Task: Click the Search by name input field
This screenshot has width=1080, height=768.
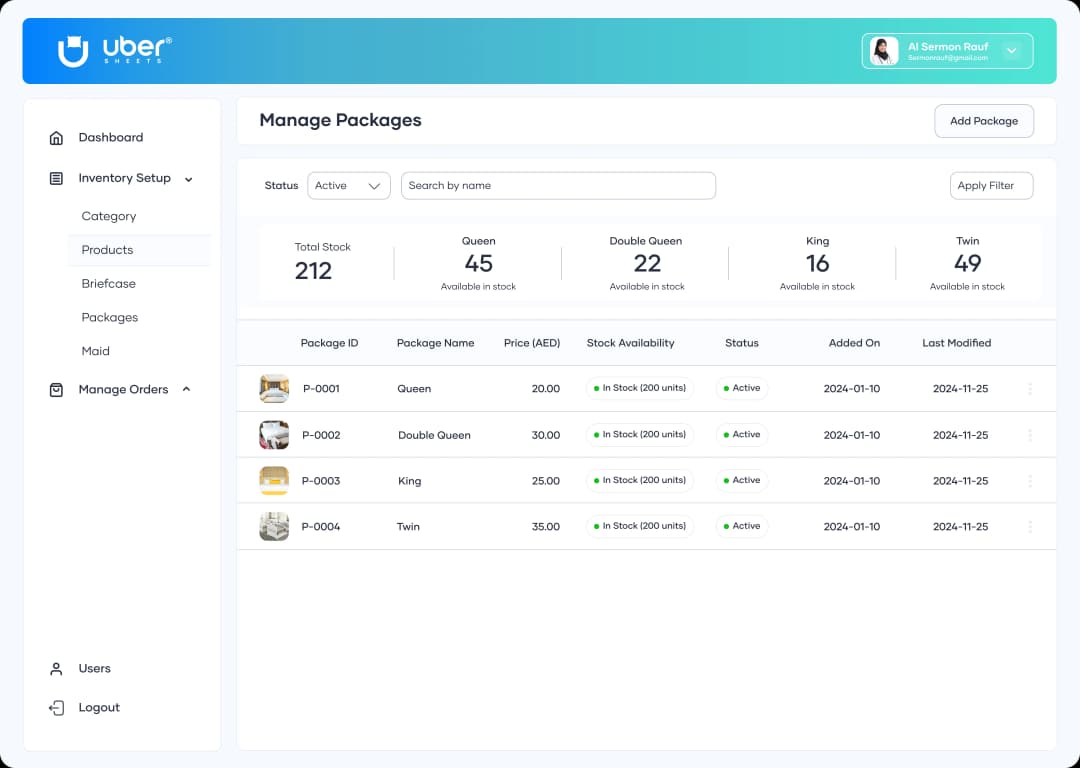Action: pyautogui.click(x=558, y=185)
